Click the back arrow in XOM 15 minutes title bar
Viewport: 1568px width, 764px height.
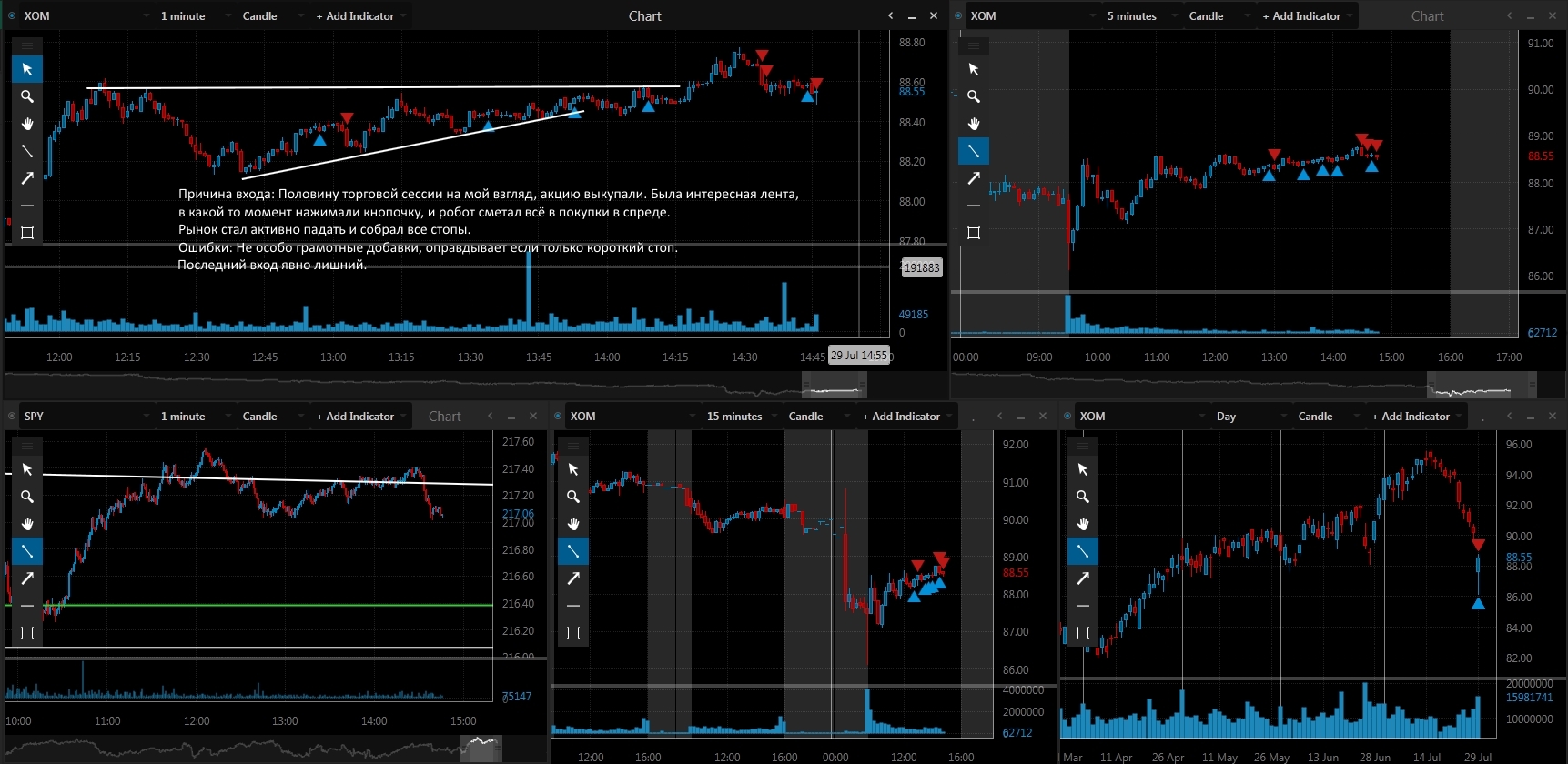click(1000, 416)
